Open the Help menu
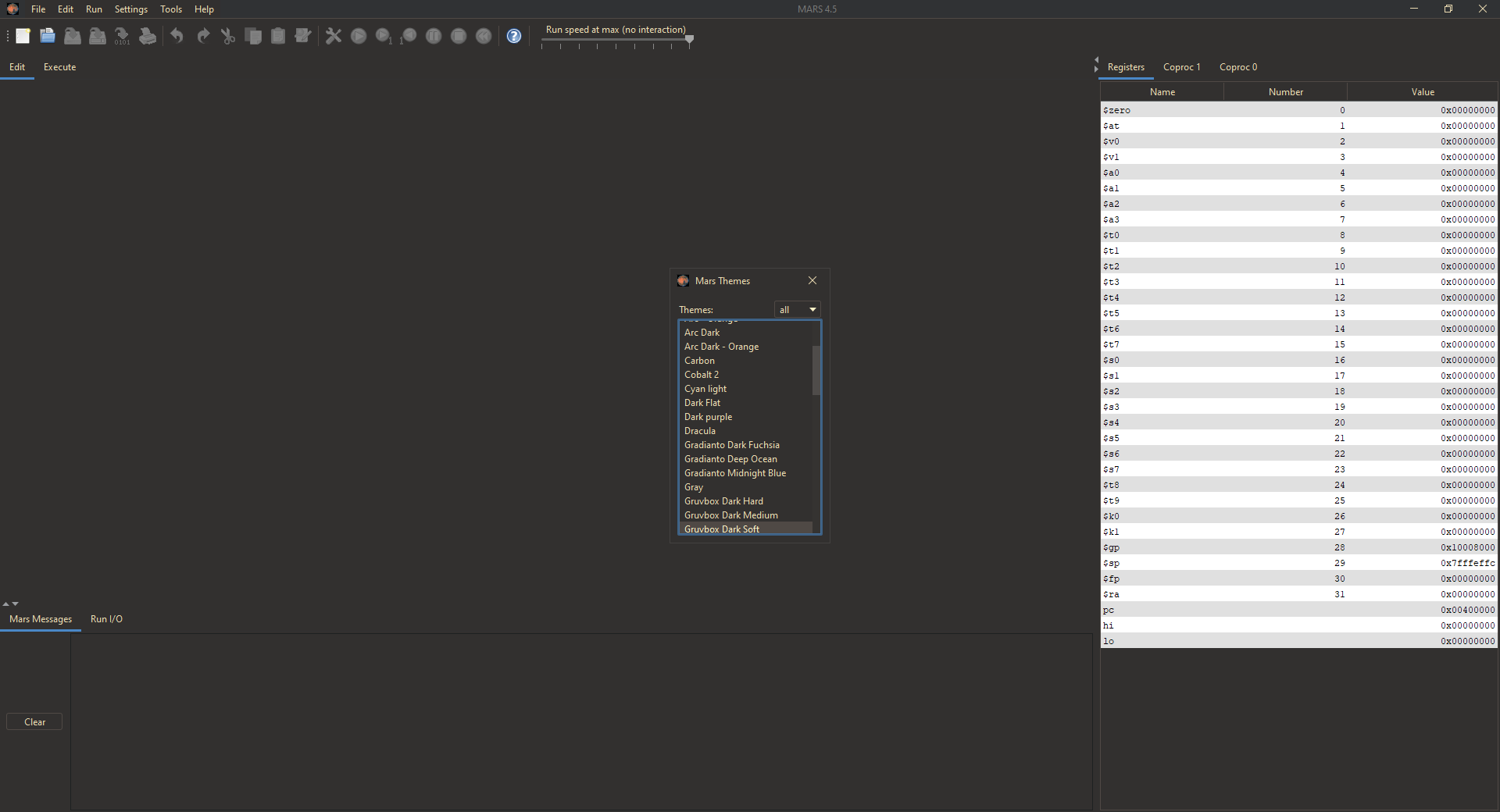 [204, 9]
